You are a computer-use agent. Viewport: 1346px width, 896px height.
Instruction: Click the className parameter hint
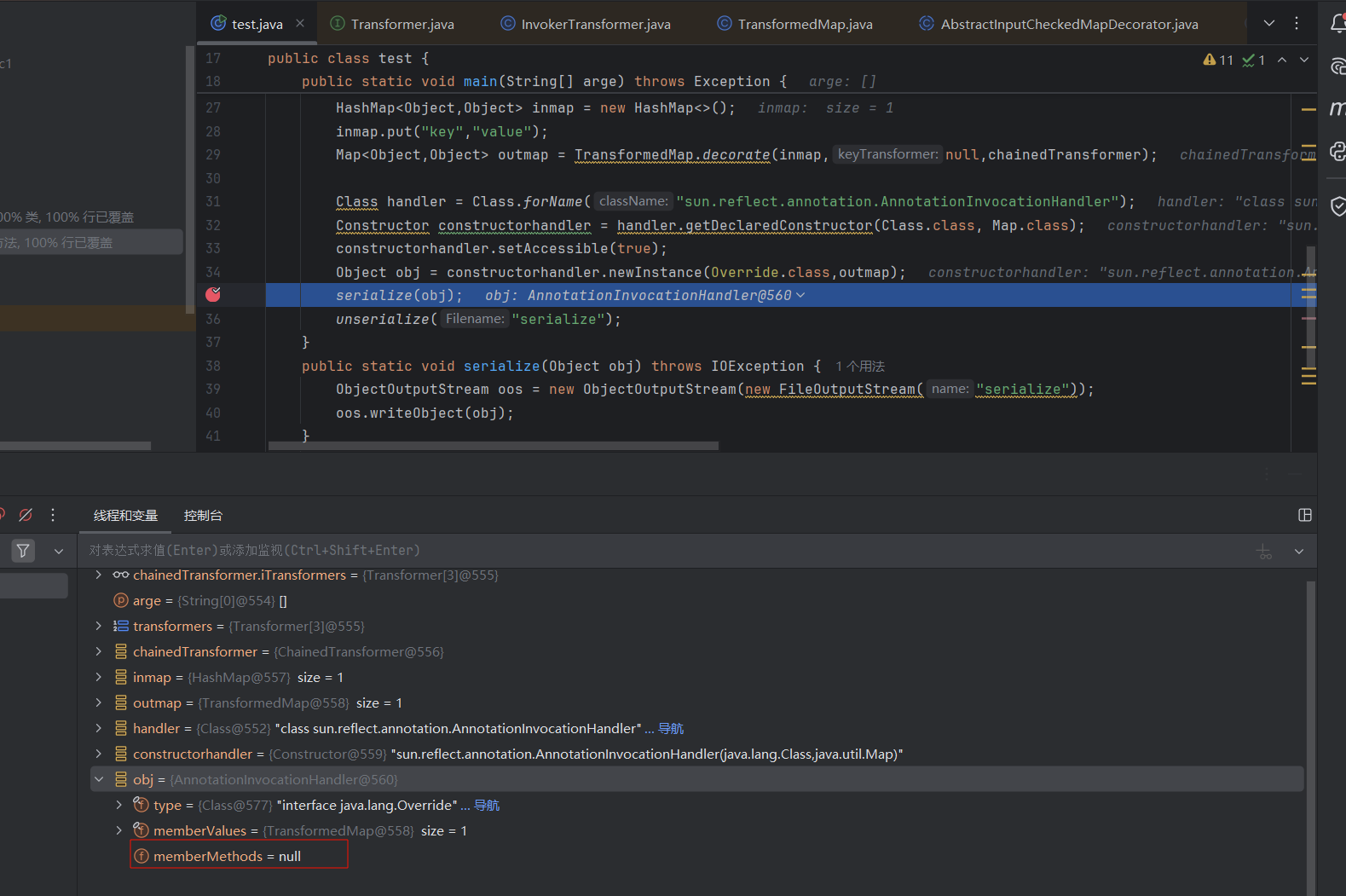tap(633, 201)
